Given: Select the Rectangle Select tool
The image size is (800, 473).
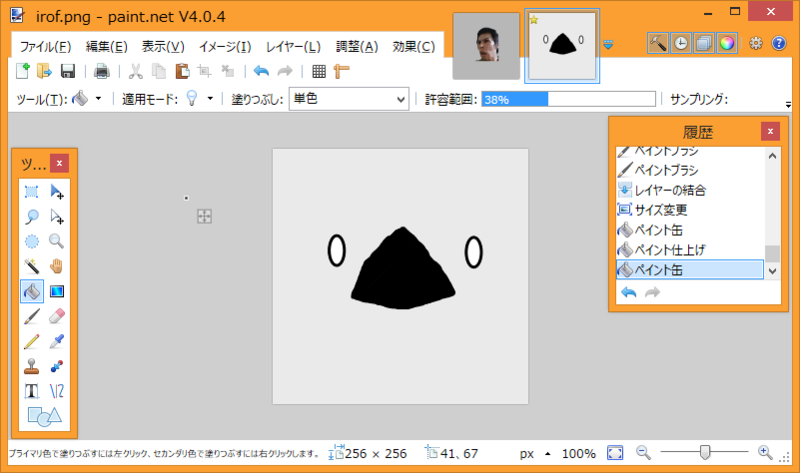Looking at the screenshot, I should click(x=32, y=192).
